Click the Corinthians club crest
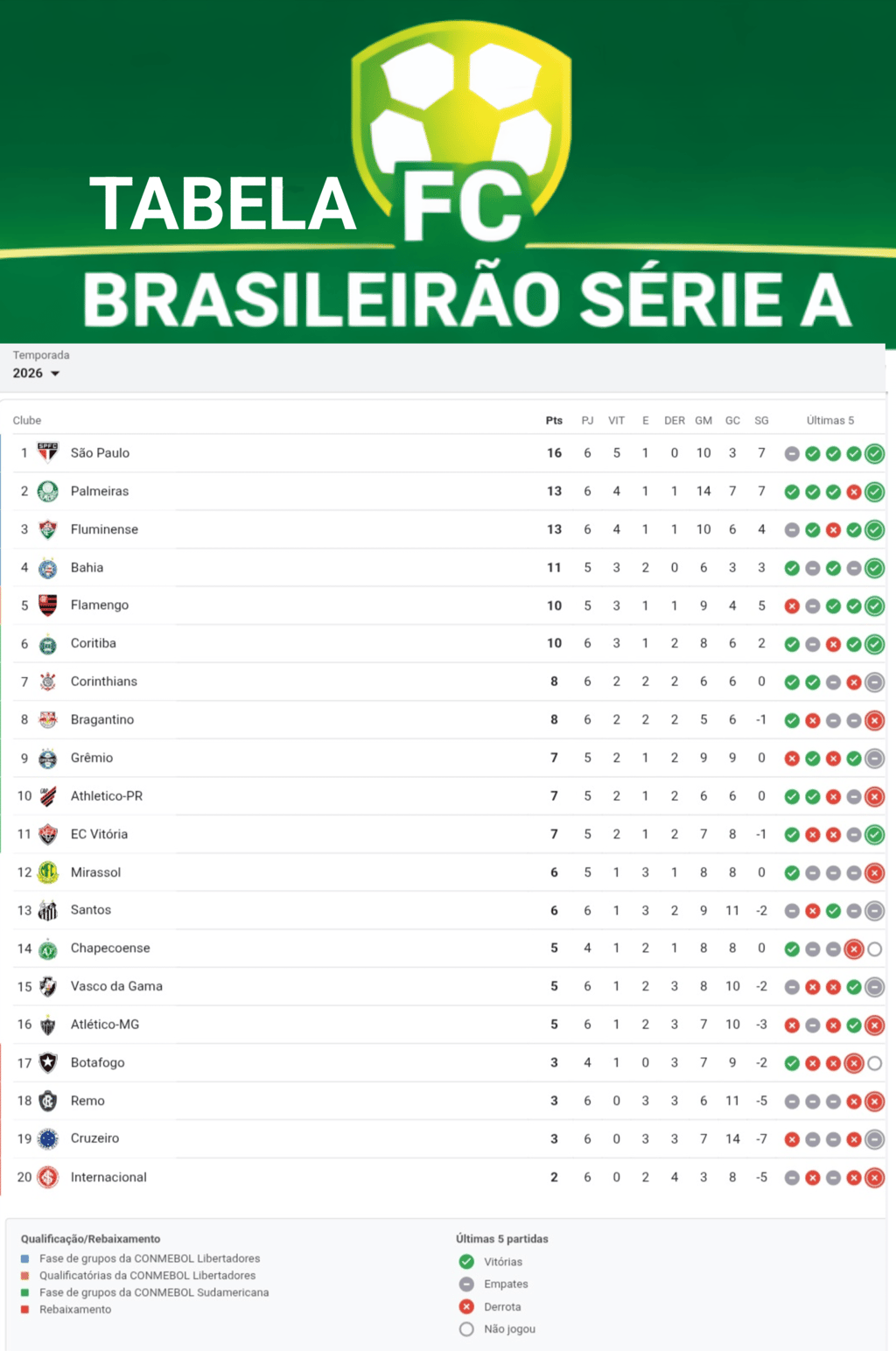Screen dimensions: 896x1351 coord(48,681)
